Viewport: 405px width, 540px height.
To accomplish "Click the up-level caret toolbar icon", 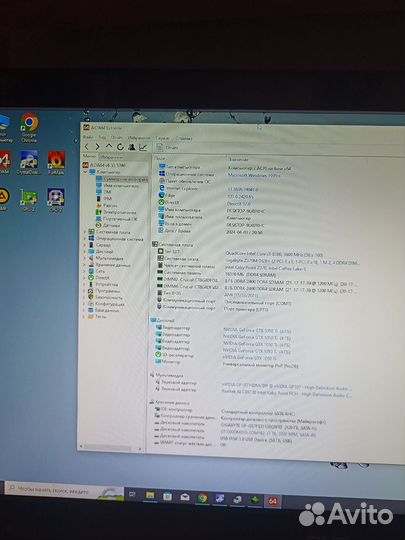I will pyautogui.click(x=109, y=146).
